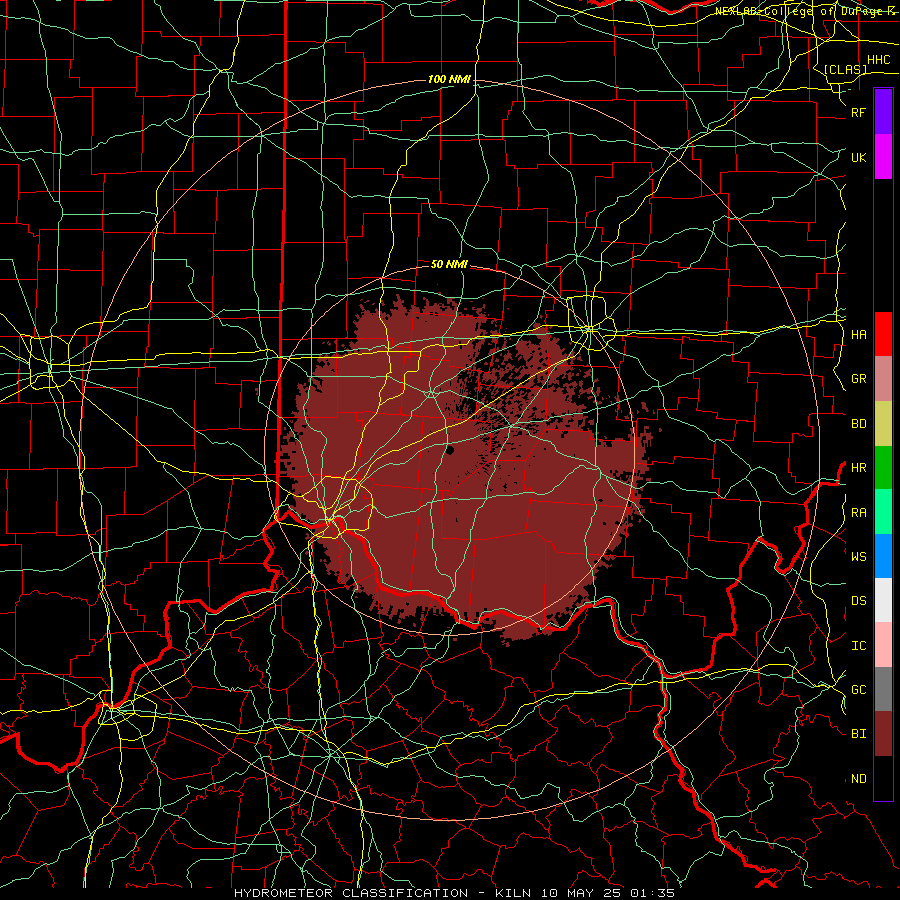Image resolution: width=900 pixels, height=900 pixels.
Task: Click the 'RF' legend label
Action: click(858, 112)
